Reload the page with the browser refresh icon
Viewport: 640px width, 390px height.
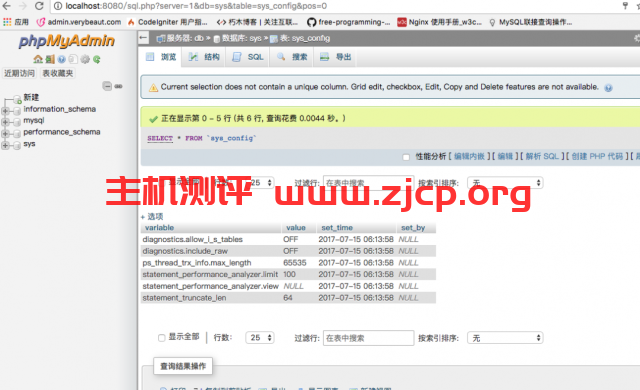pos(39,6)
